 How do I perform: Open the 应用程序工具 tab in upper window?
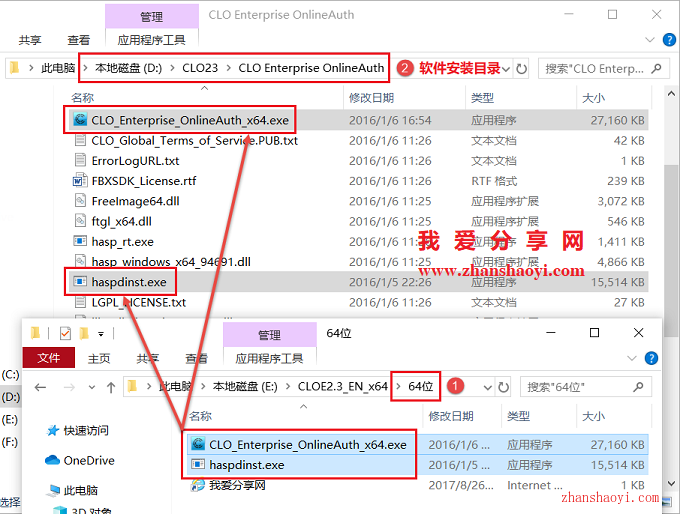(x=152, y=40)
